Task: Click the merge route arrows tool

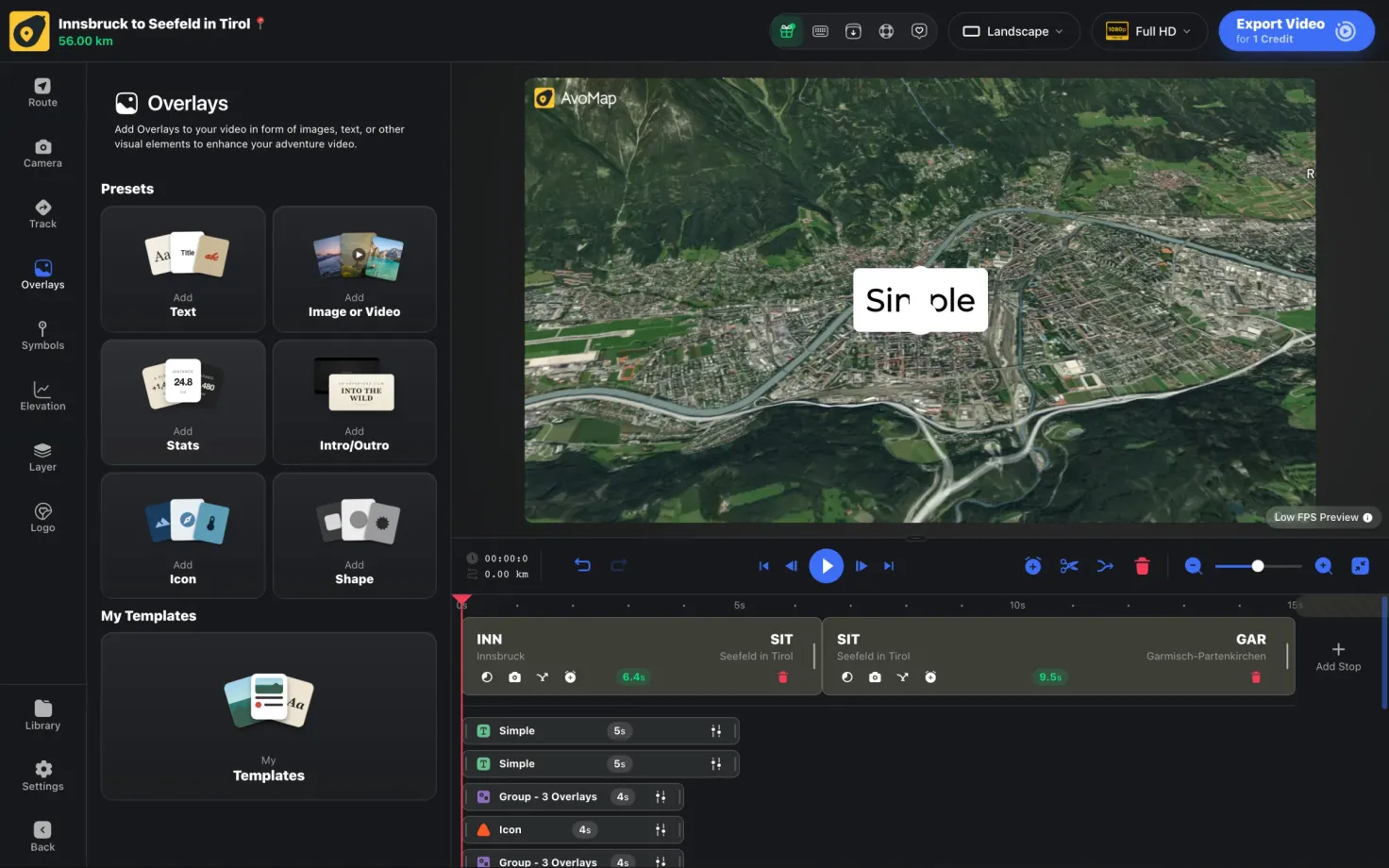Action: click(1105, 566)
